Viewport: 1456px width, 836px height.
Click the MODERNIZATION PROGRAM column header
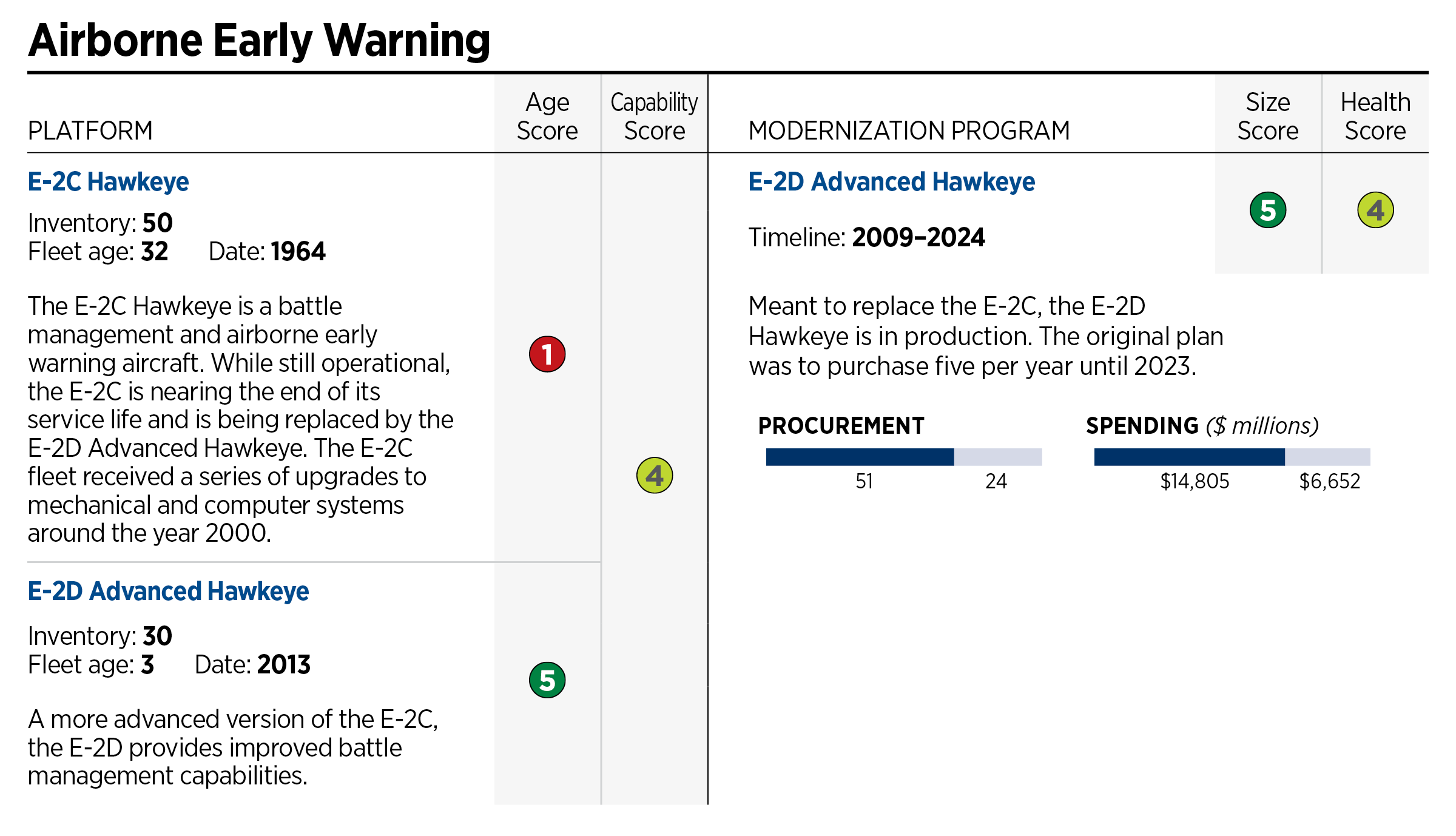(x=909, y=130)
